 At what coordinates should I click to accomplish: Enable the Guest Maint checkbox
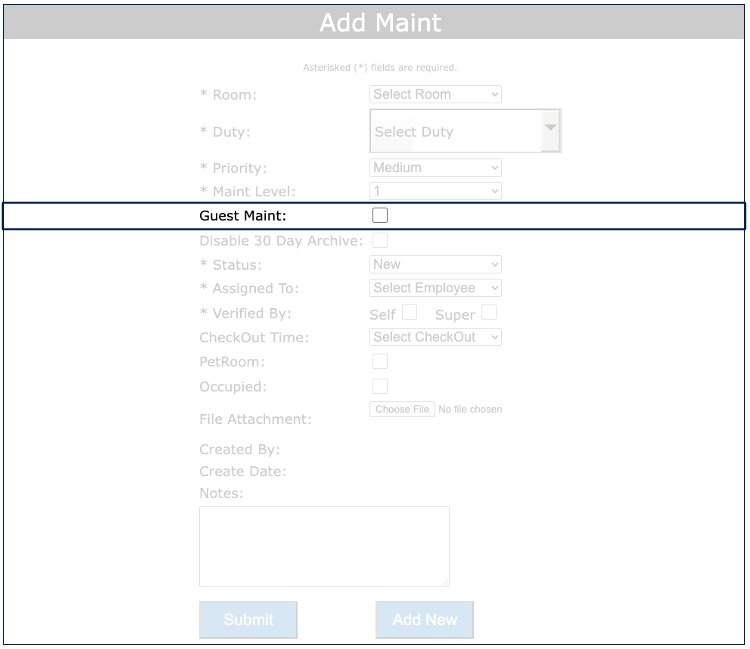[x=380, y=215]
